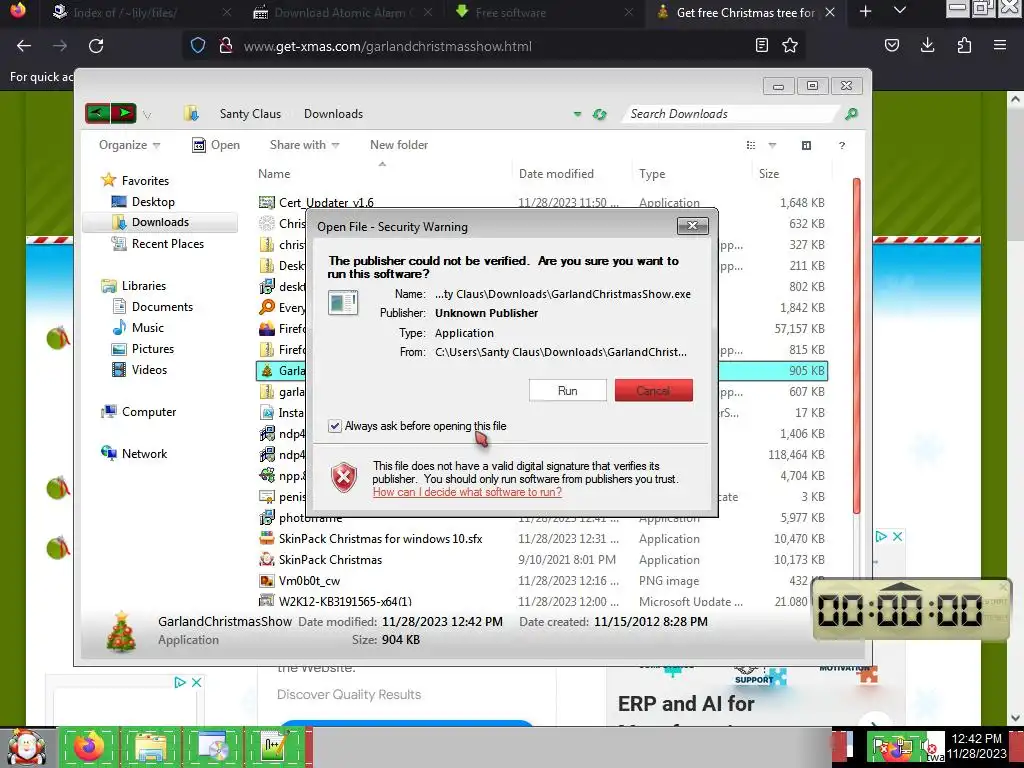The image size is (1024, 768).
Task: Select Downloads under Favorites
Action: point(160,222)
